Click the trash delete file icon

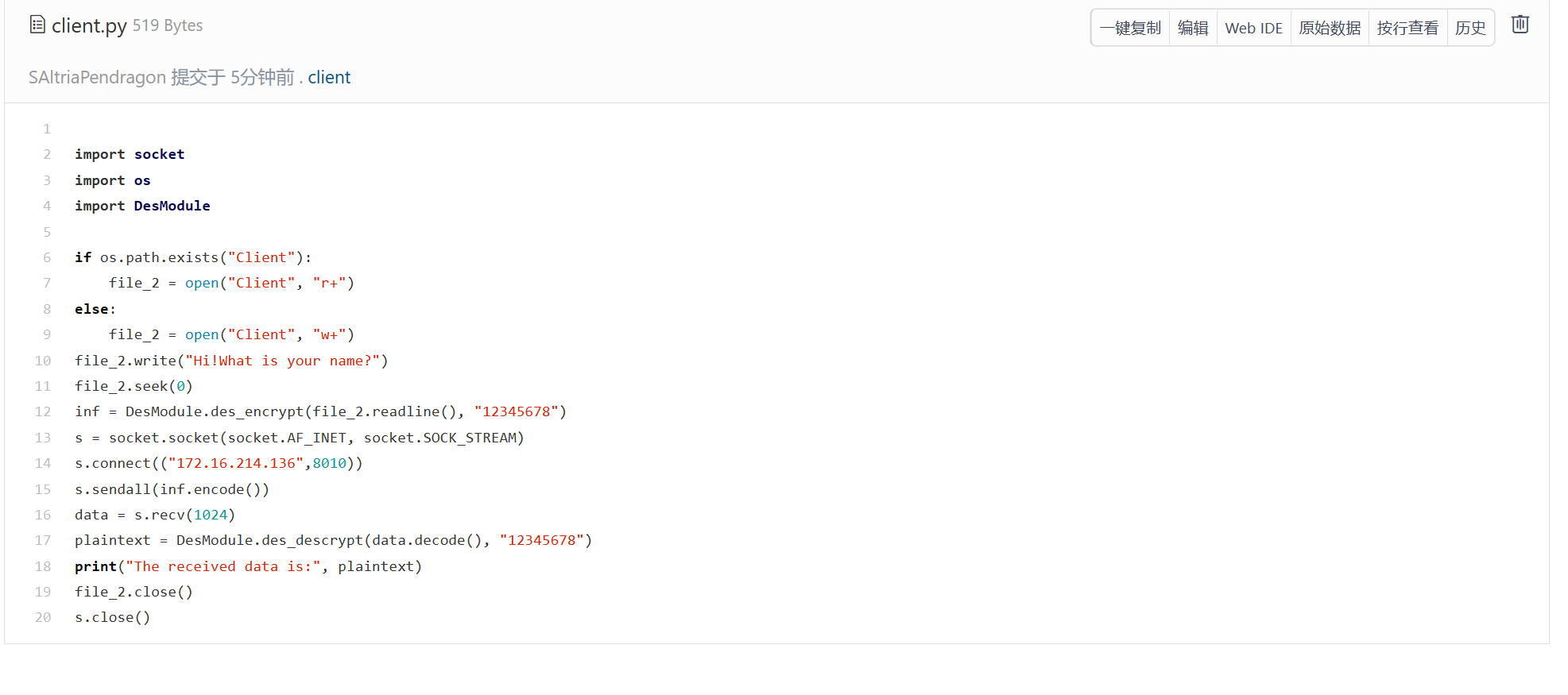(1520, 25)
